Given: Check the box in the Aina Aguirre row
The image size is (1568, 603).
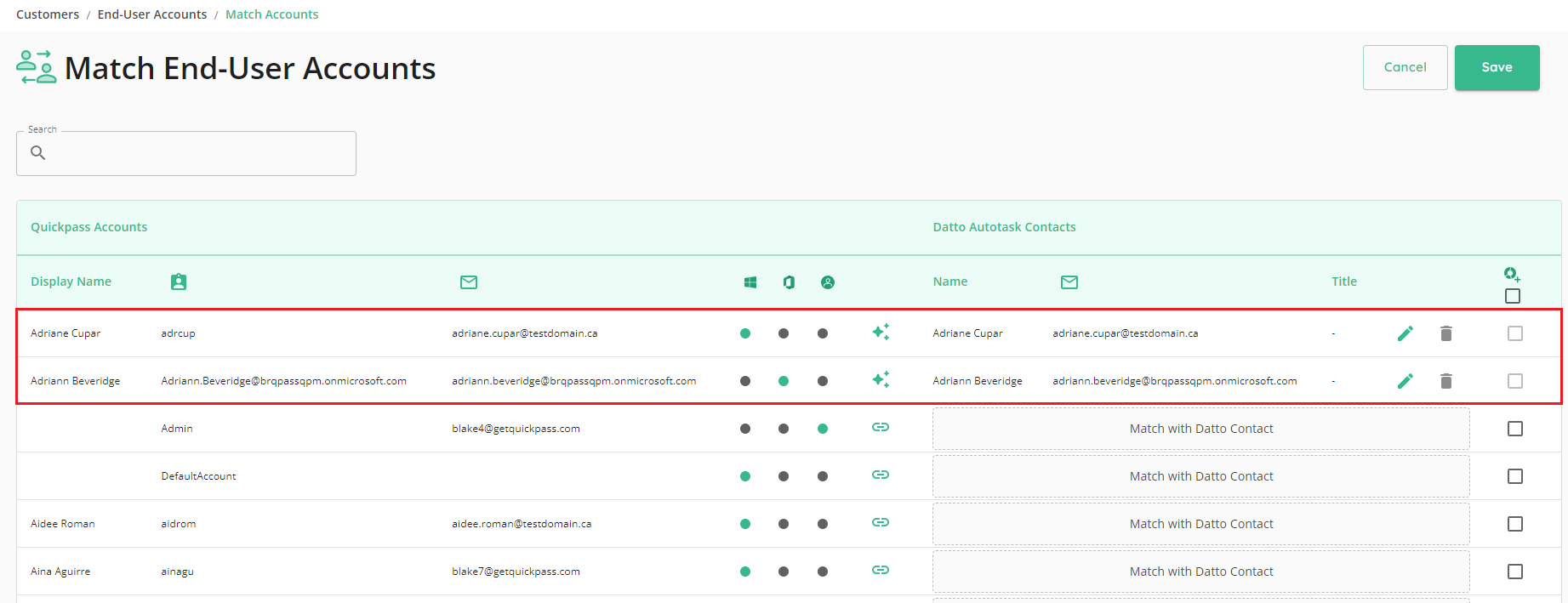Looking at the screenshot, I should point(1515,572).
